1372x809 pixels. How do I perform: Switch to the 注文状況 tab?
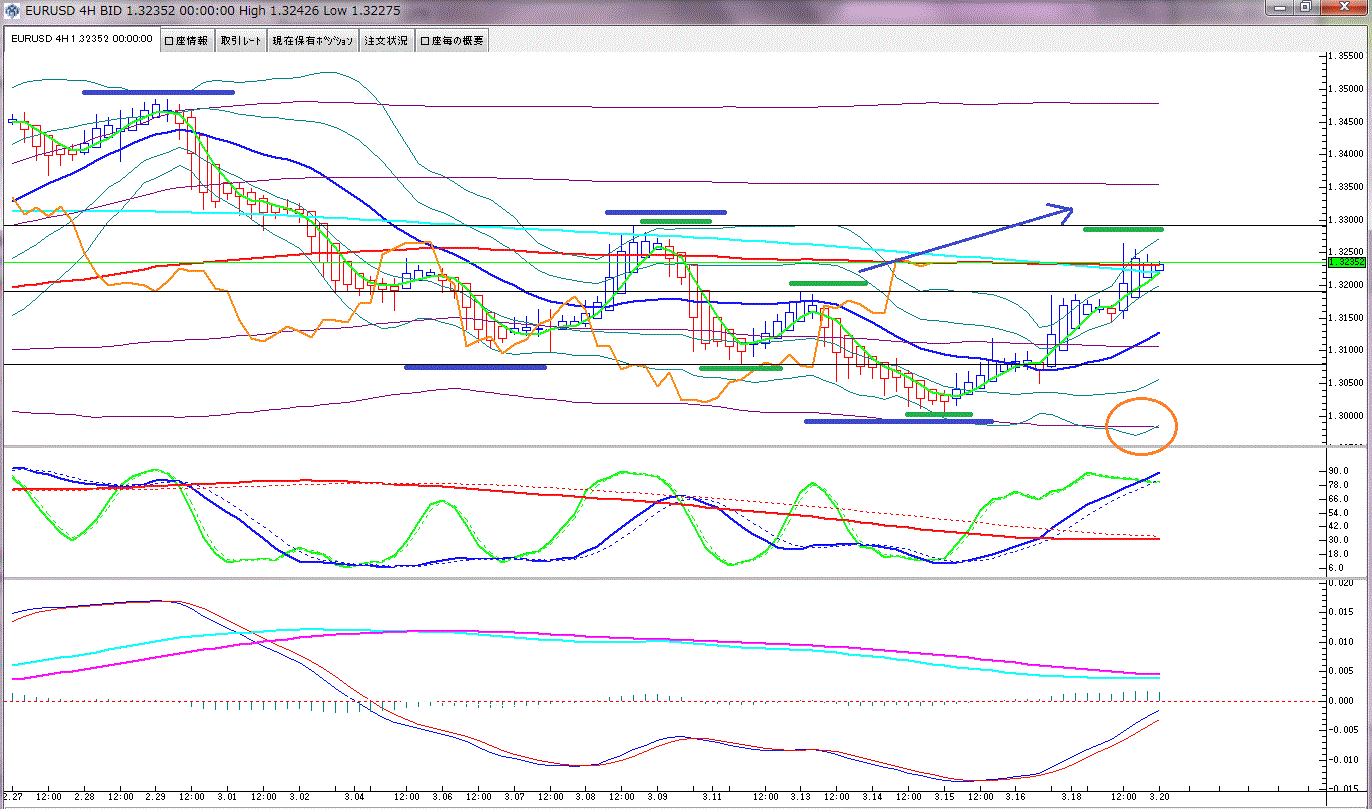tap(385, 41)
